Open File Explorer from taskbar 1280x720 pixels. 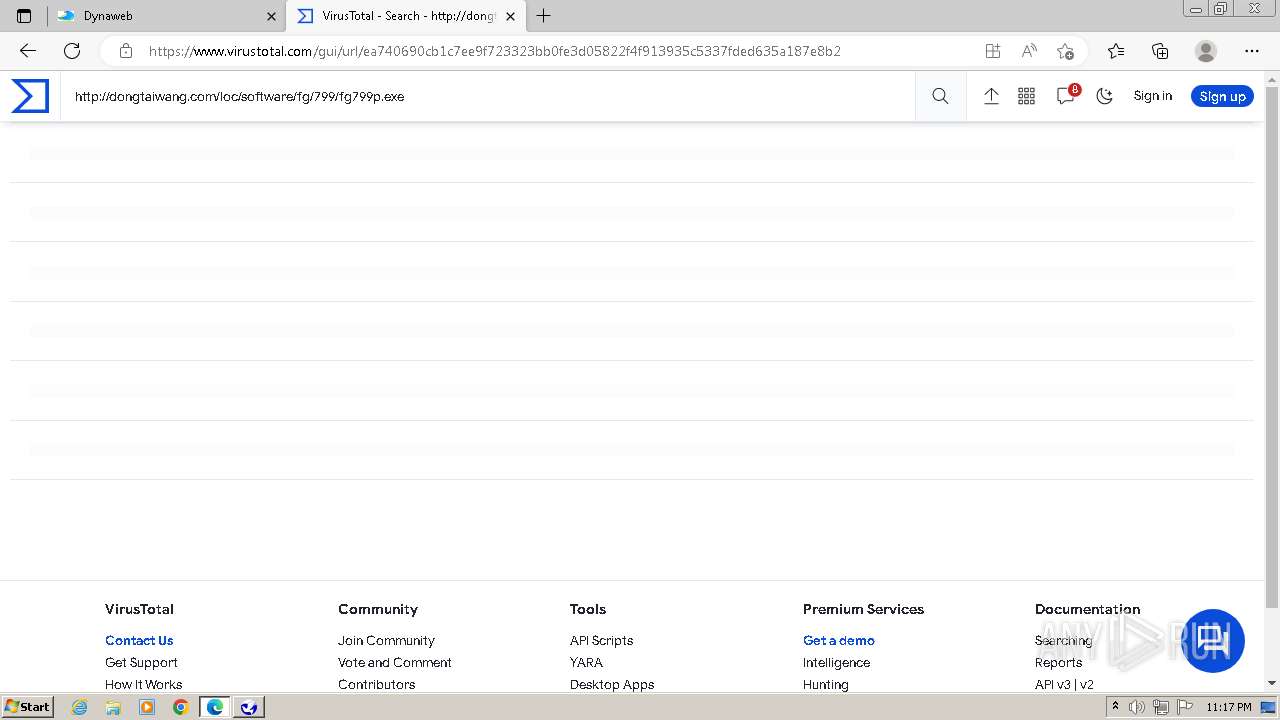coord(113,707)
